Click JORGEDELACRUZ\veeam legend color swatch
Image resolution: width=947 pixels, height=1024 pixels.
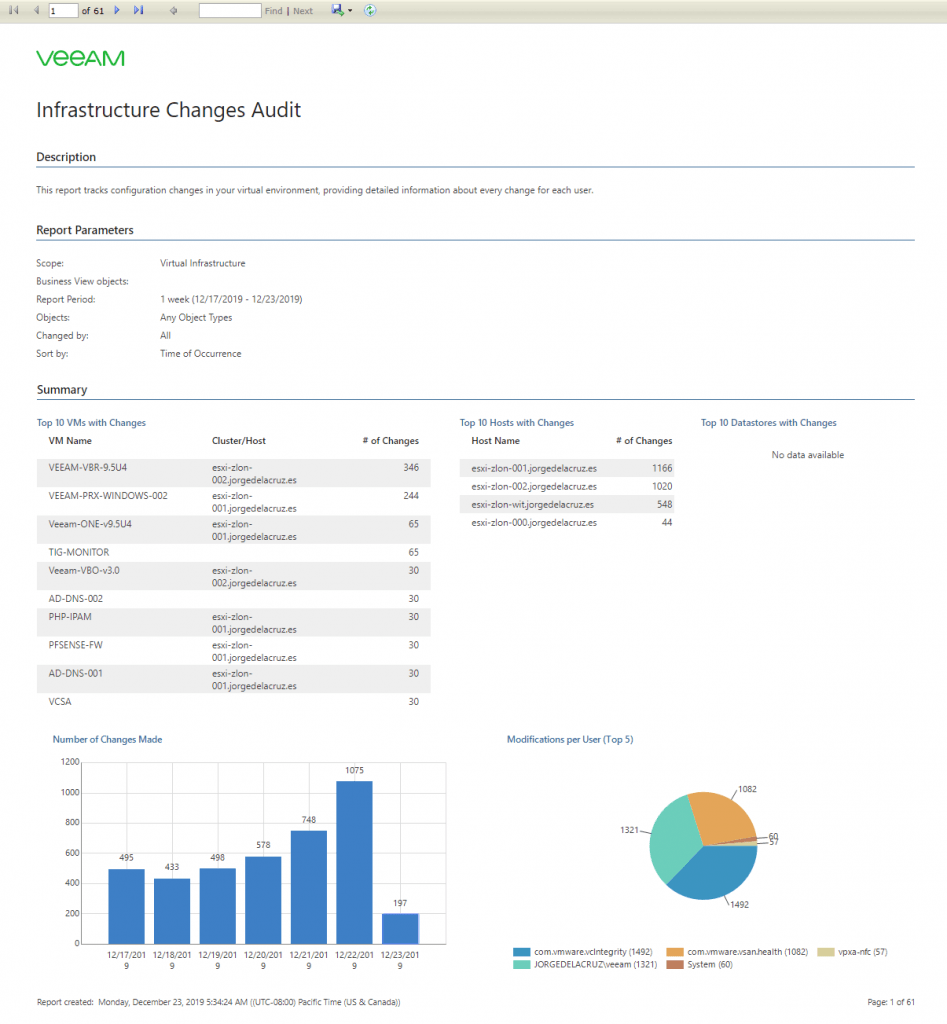(521, 965)
